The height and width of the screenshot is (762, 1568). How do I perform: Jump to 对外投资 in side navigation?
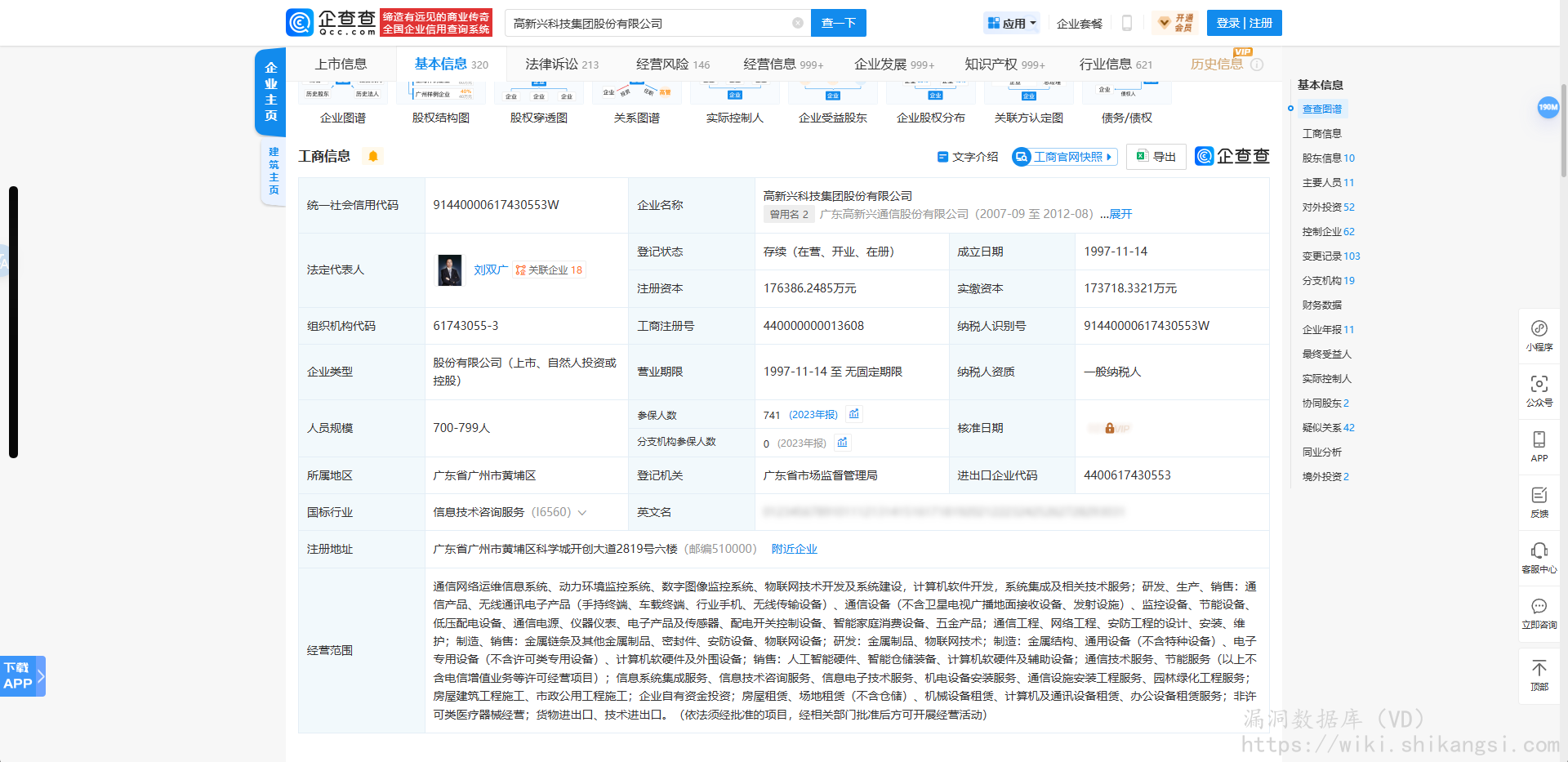pyautogui.click(x=1328, y=207)
